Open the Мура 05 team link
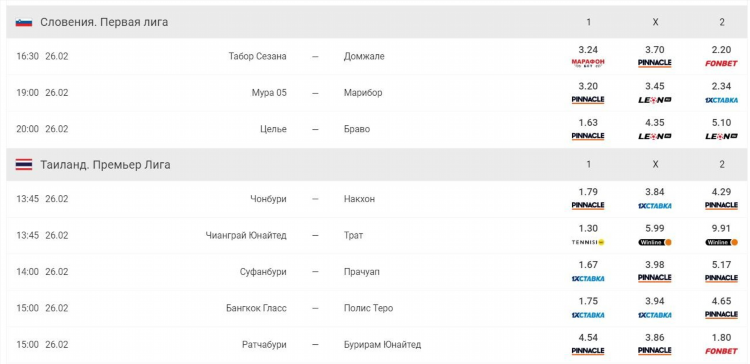 tap(269, 93)
